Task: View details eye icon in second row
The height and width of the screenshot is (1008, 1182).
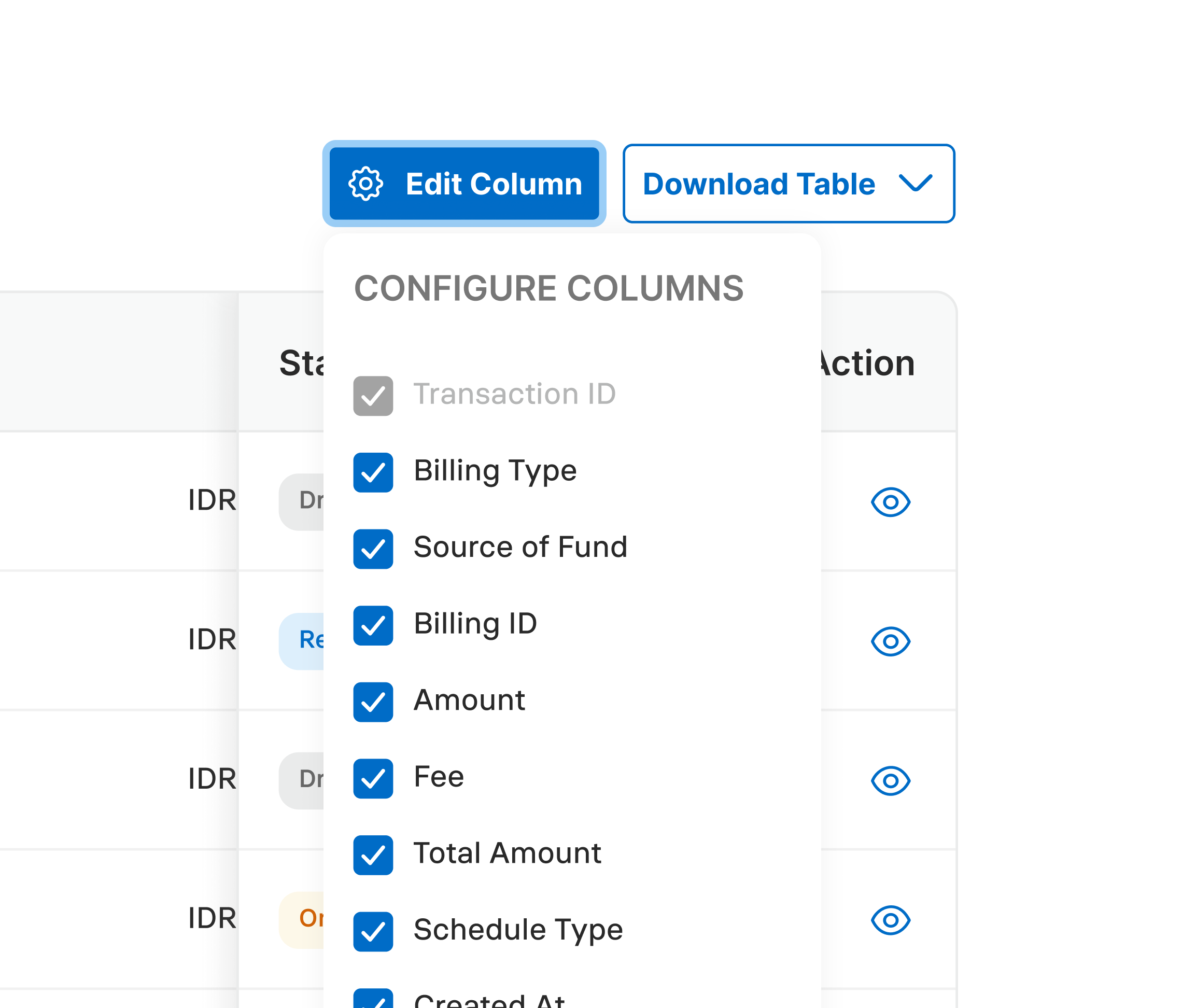Action: click(891, 641)
